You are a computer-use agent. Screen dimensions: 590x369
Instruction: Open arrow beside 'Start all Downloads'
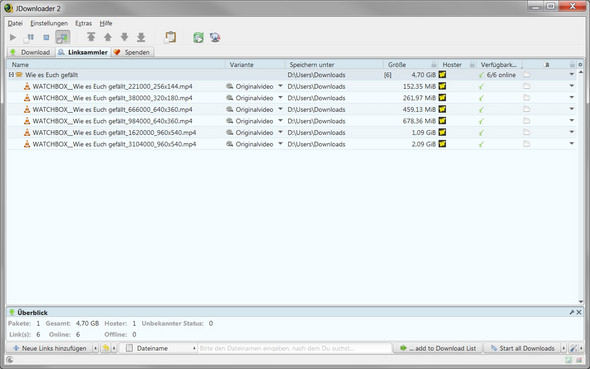tap(564, 348)
